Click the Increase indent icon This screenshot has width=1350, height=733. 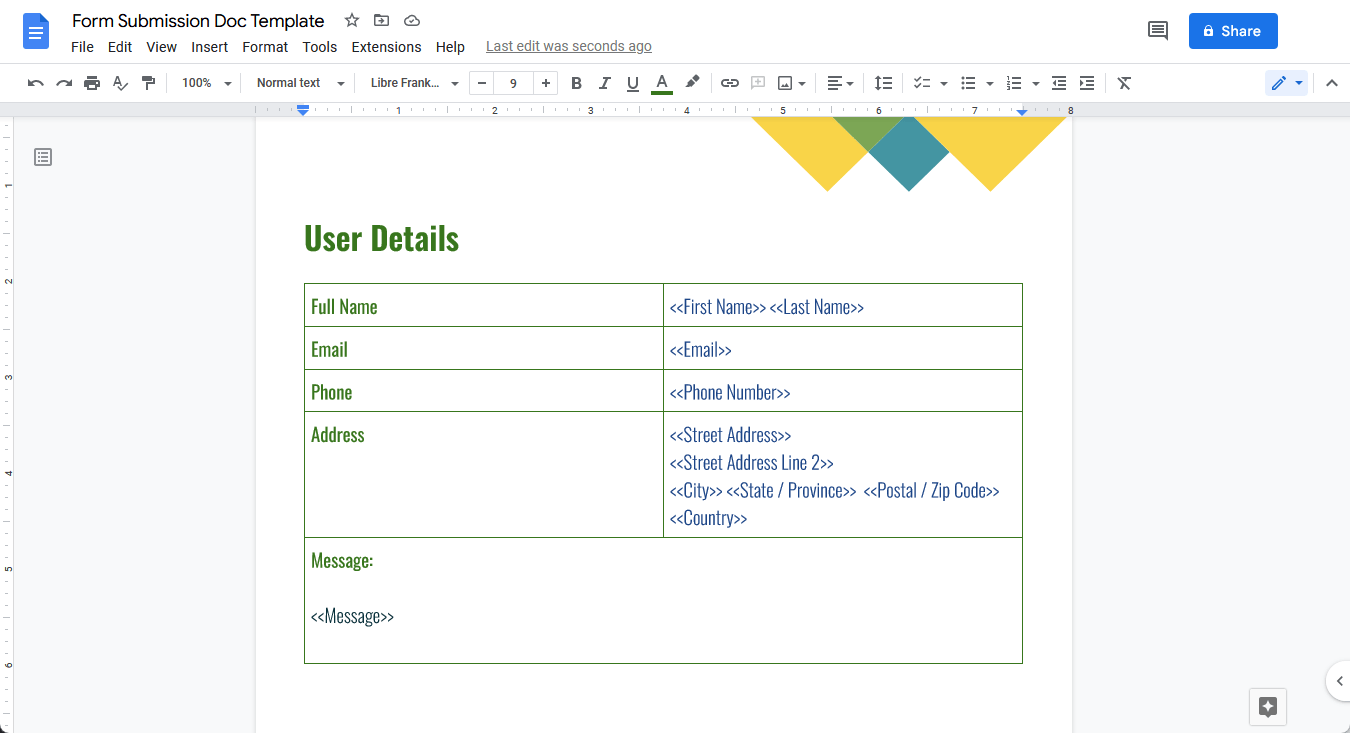pyautogui.click(x=1087, y=83)
